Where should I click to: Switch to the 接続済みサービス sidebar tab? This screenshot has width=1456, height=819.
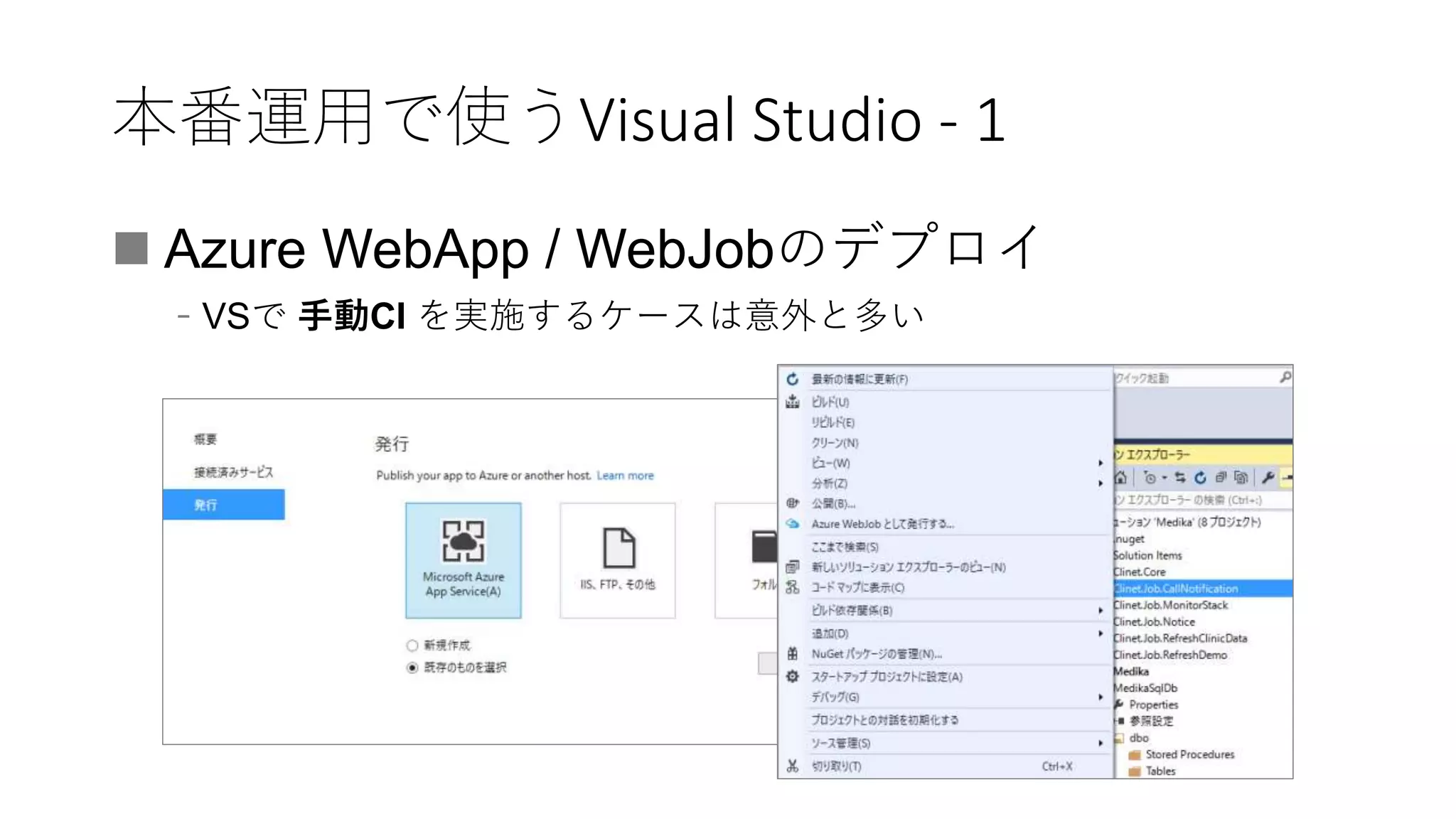tap(233, 472)
